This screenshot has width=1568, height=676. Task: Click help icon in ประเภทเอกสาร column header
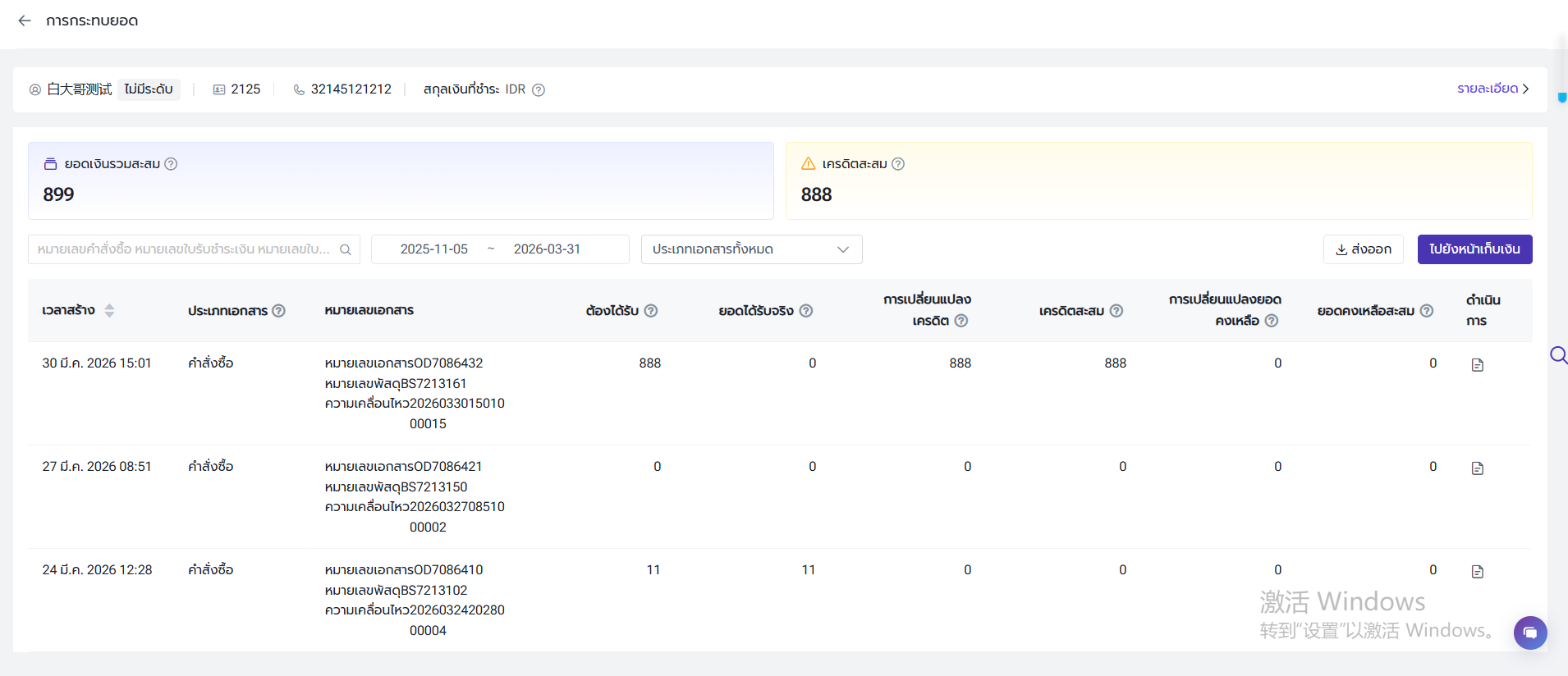tap(279, 311)
